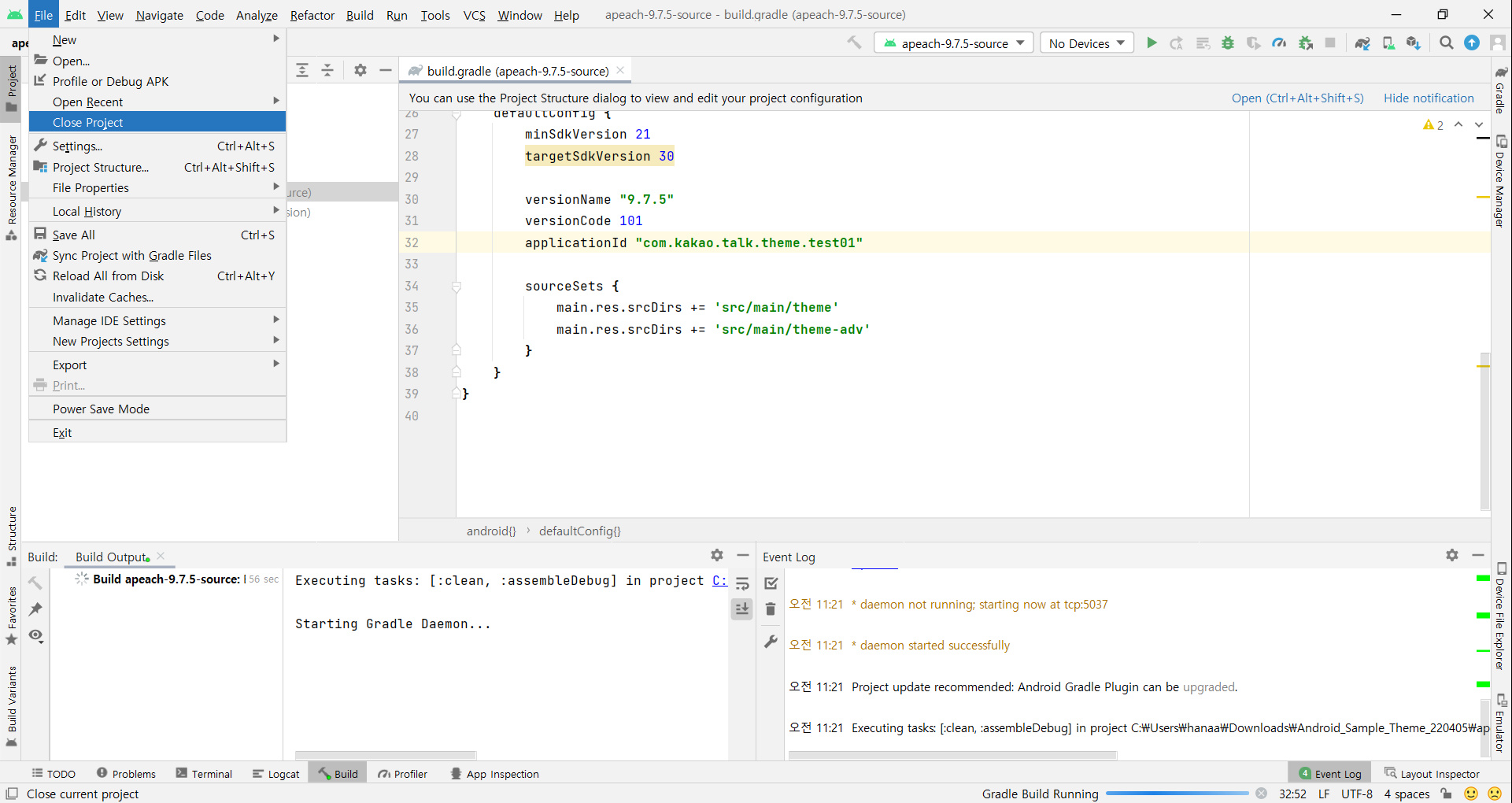This screenshot has width=1512, height=803.
Task: Expand the Export submenu
Action: coord(157,364)
